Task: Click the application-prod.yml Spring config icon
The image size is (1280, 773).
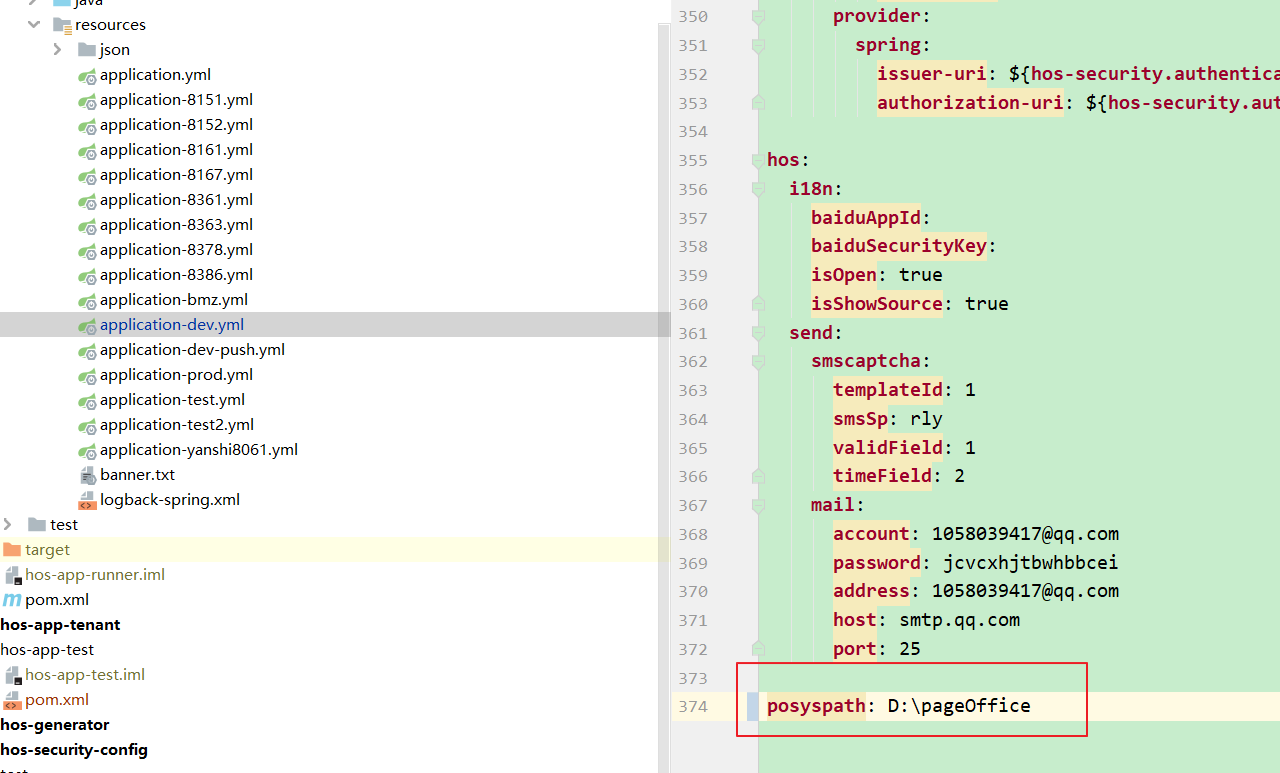Action: (x=87, y=375)
